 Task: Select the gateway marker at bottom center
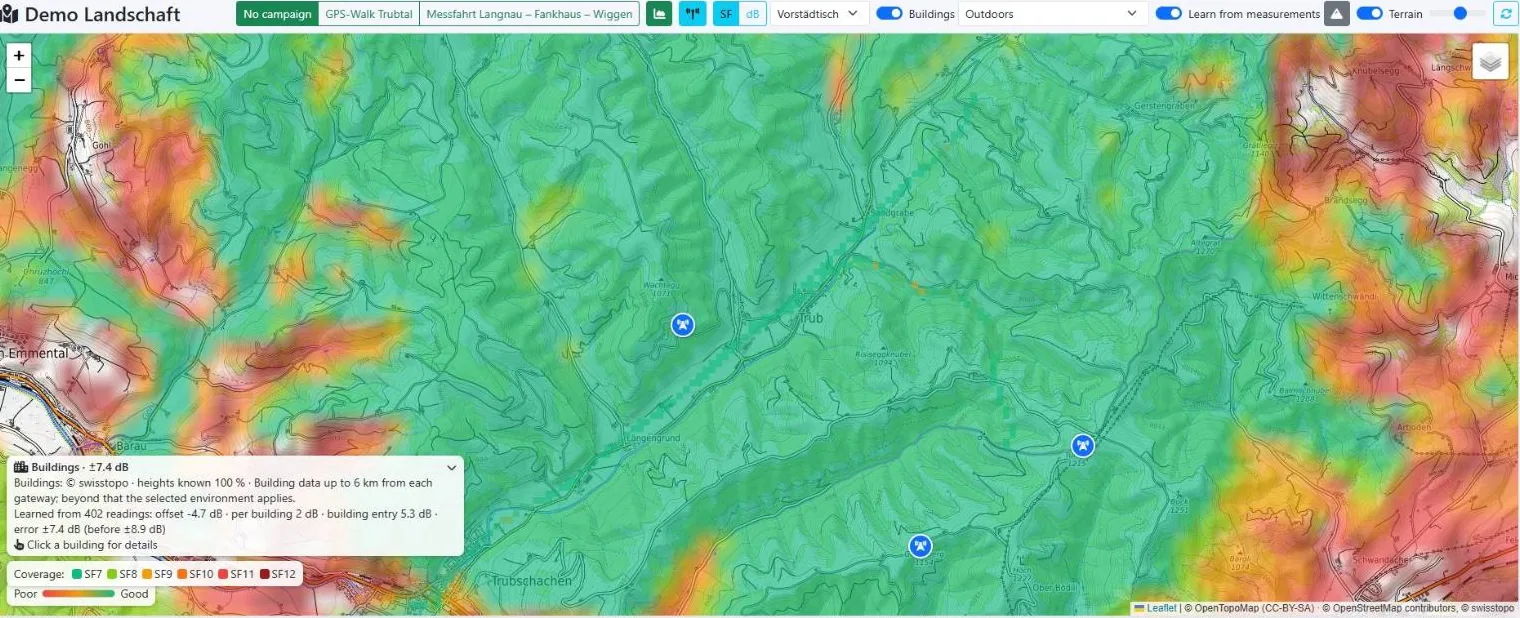920,546
